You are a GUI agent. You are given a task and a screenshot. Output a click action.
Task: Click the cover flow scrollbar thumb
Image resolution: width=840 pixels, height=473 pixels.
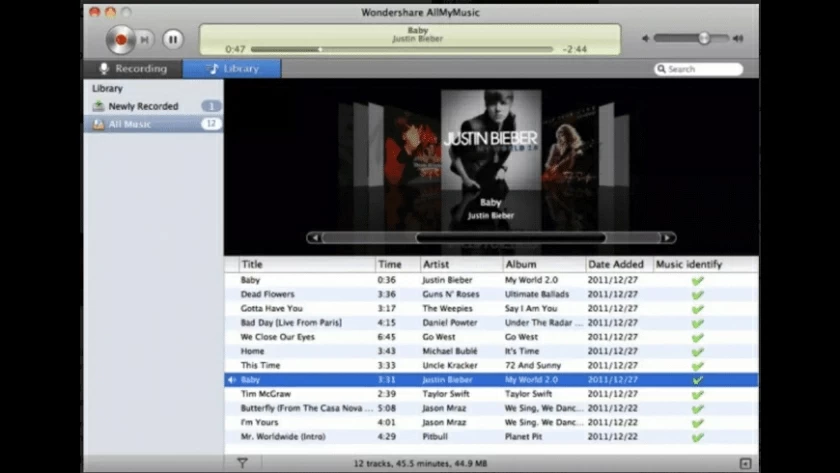click(511, 238)
